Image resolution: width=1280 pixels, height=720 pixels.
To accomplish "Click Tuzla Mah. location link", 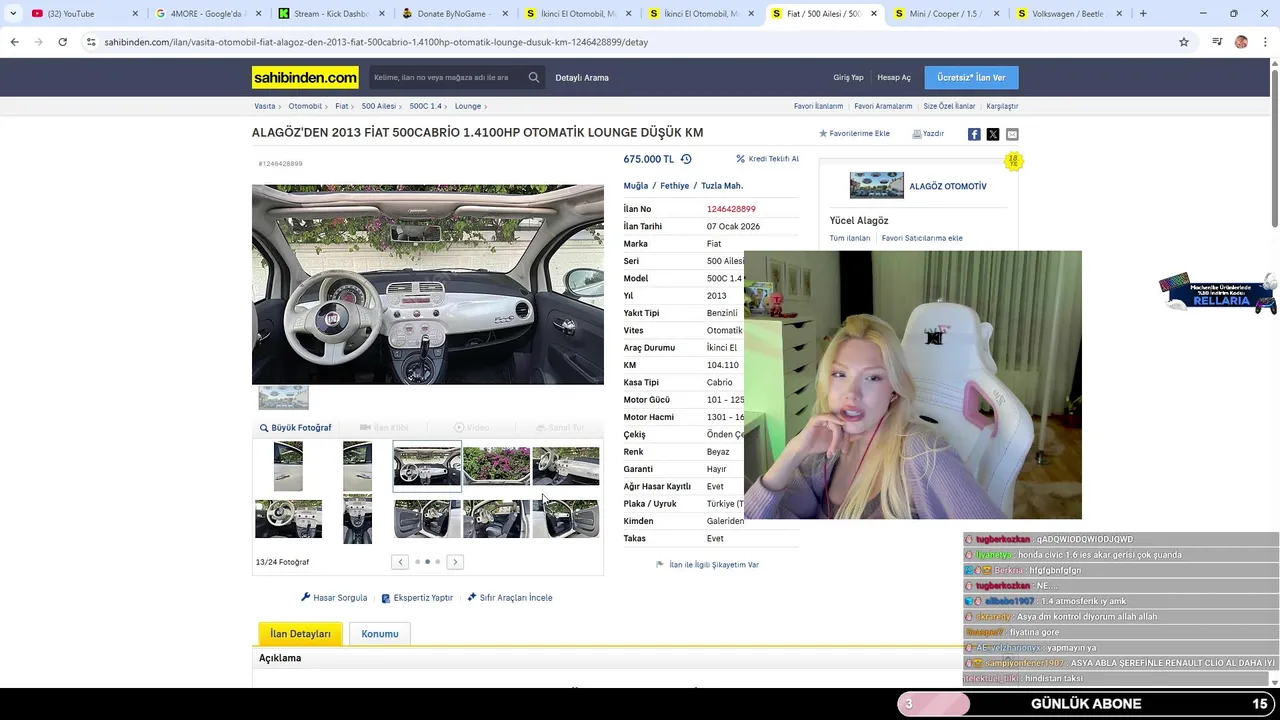I will point(722,186).
